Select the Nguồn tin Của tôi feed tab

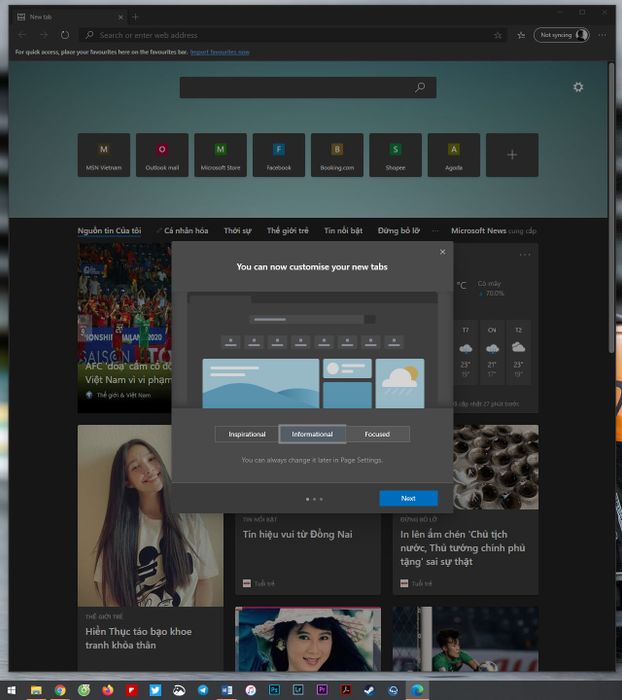click(x=109, y=231)
